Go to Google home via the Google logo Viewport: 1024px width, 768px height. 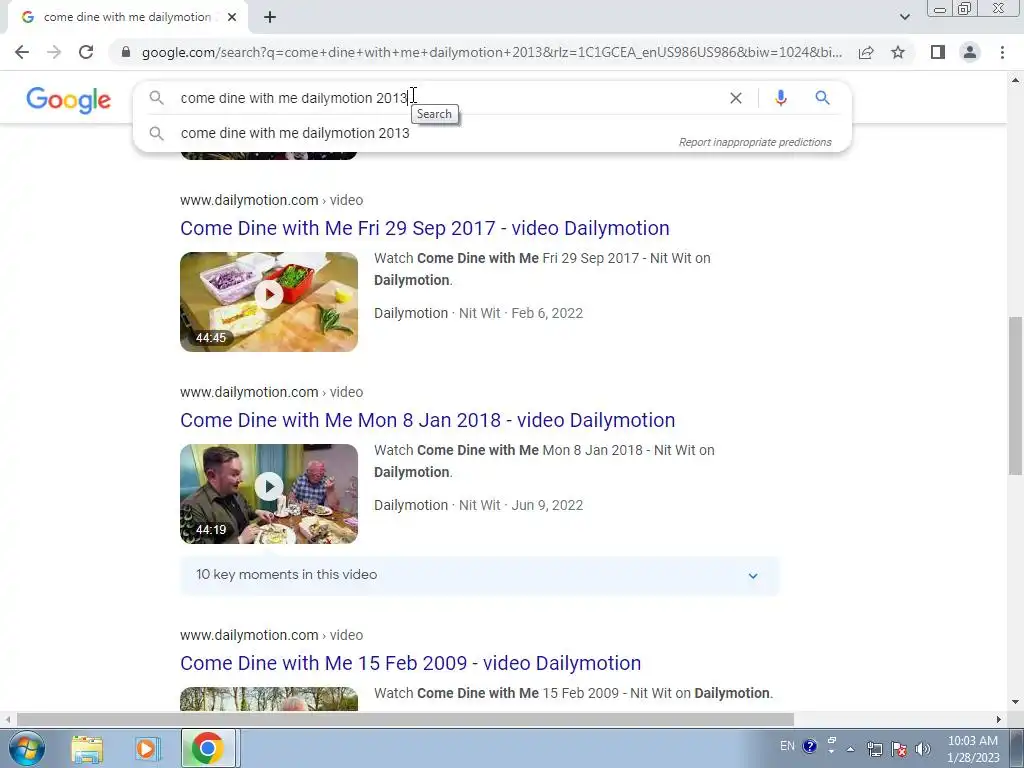(x=69, y=100)
